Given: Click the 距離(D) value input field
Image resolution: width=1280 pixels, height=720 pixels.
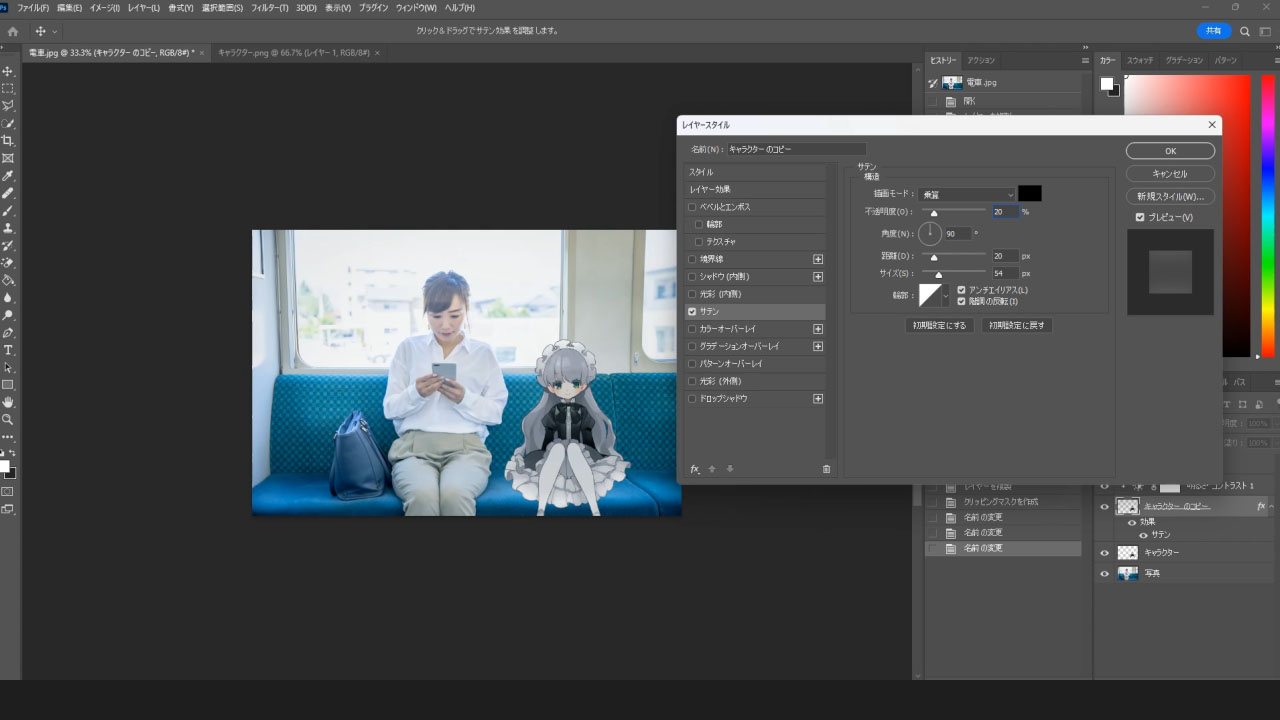Looking at the screenshot, I should (x=1005, y=256).
